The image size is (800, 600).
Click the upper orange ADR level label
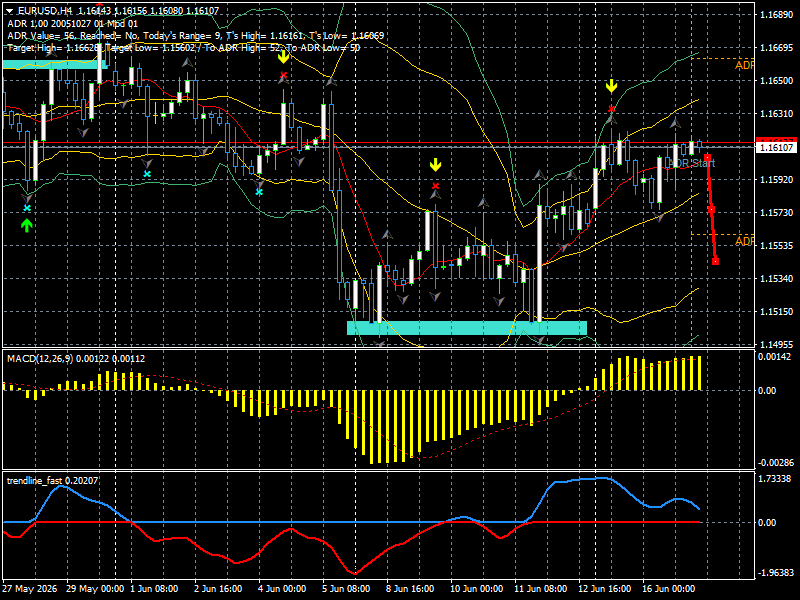pos(744,65)
